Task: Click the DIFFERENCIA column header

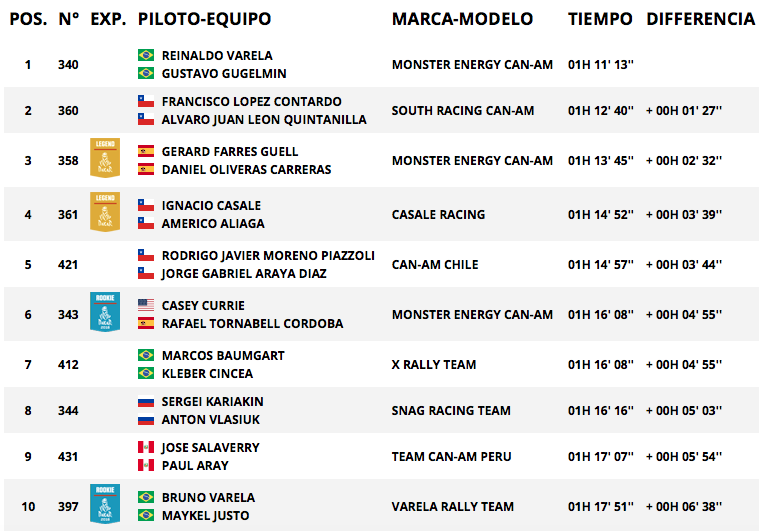Action: 701,19
